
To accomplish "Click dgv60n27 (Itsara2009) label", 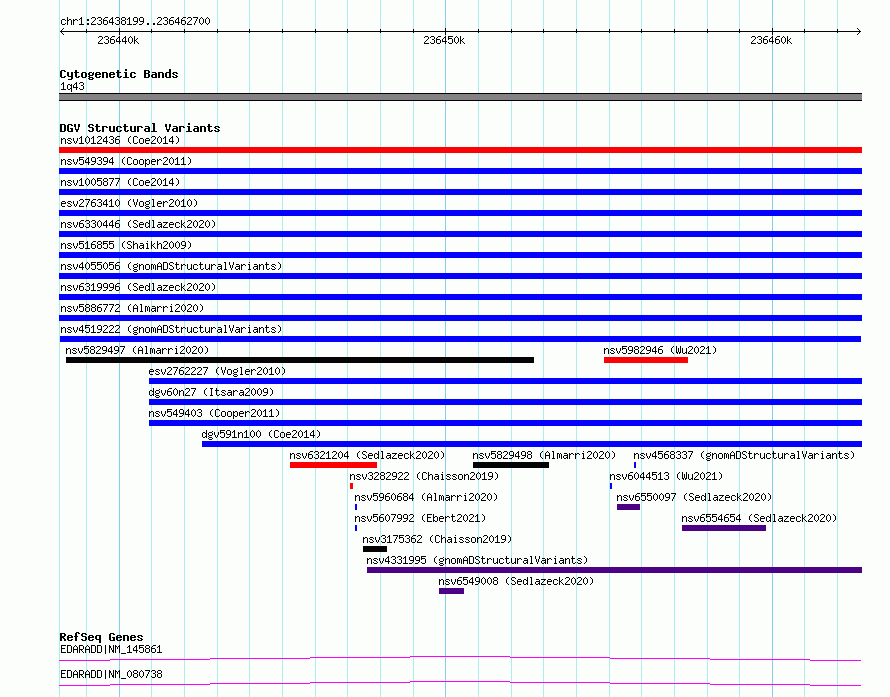I will point(211,392).
